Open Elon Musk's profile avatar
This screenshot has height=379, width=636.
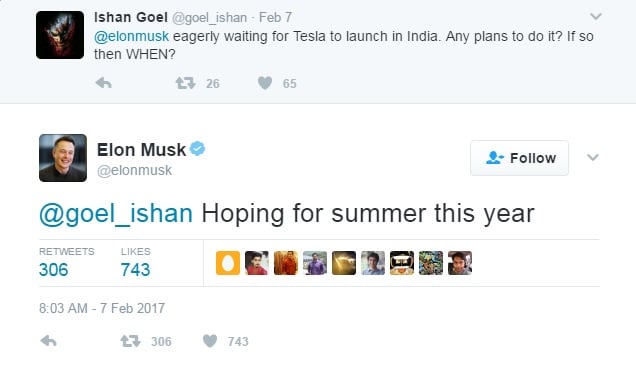click(63, 158)
